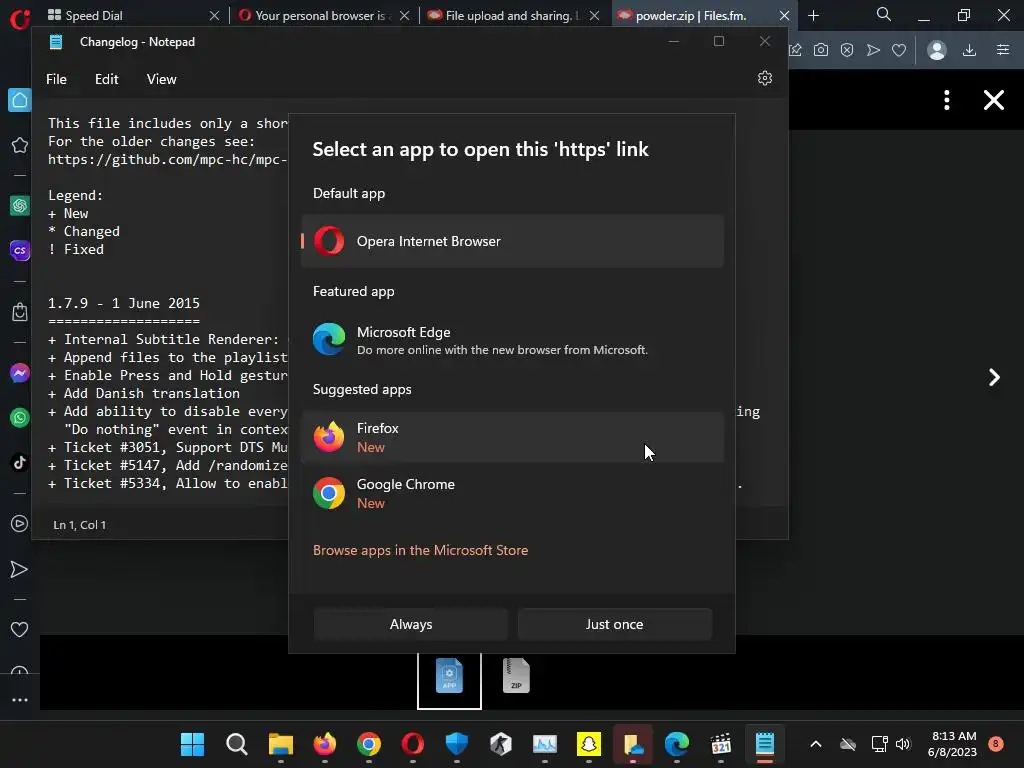The width and height of the screenshot is (1024, 768).
Task: Open the Notepad File menu
Action: (56, 79)
